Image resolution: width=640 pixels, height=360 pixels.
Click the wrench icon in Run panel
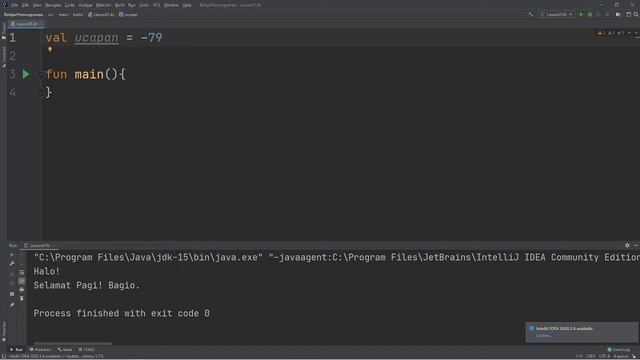pyautogui.click(x=12, y=264)
